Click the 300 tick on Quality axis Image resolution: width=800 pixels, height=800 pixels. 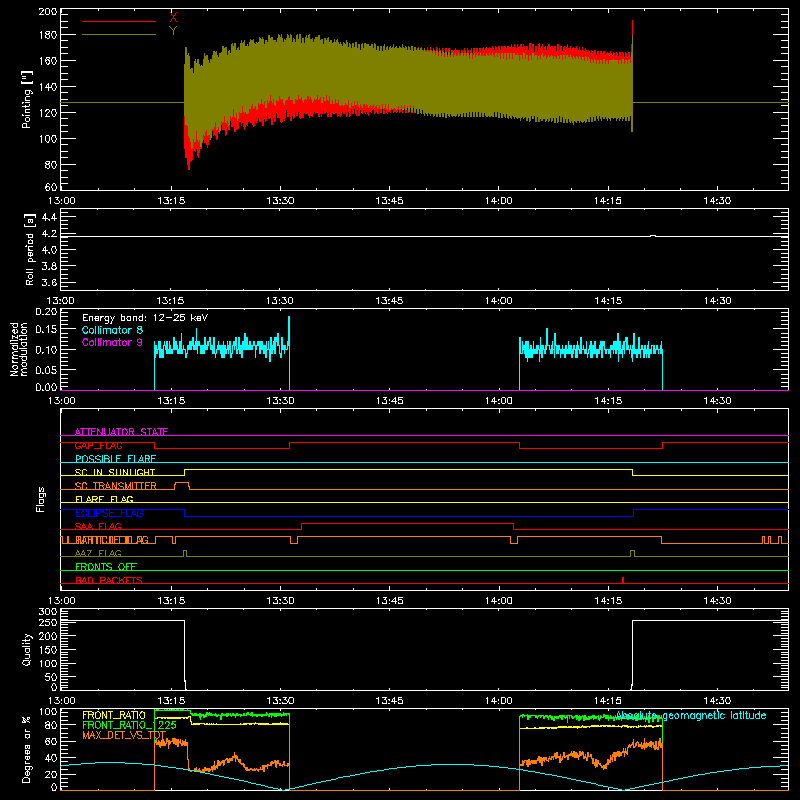tap(48, 612)
